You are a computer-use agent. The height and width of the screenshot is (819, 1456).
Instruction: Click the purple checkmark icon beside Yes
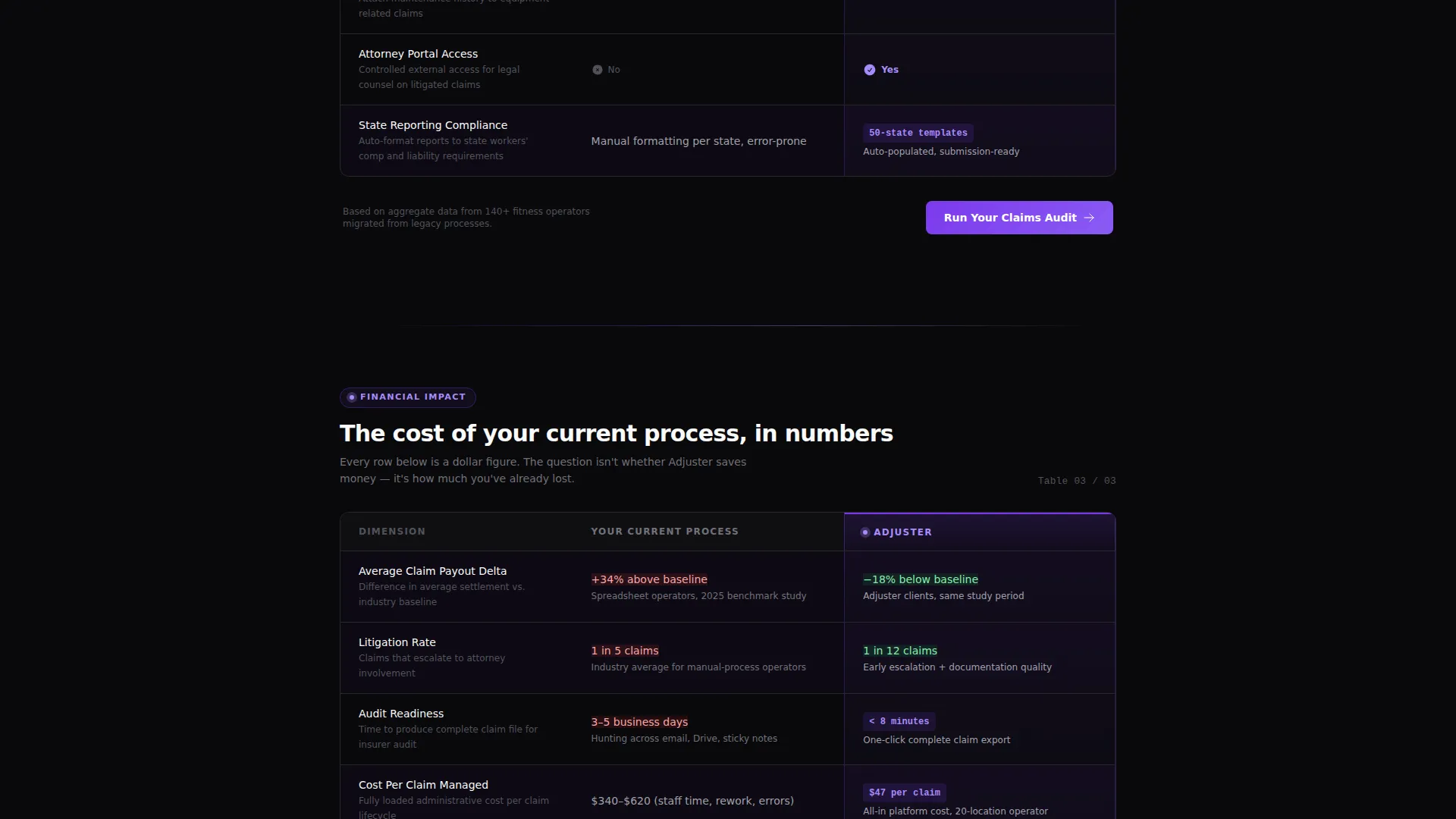(869, 70)
